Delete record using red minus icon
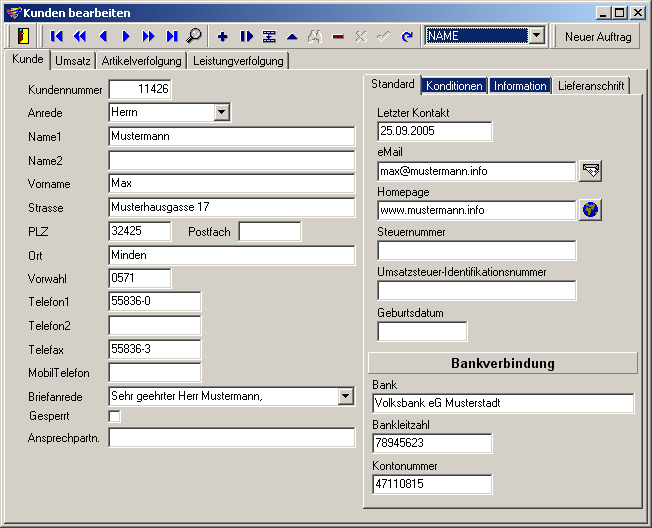 [338, 37]
